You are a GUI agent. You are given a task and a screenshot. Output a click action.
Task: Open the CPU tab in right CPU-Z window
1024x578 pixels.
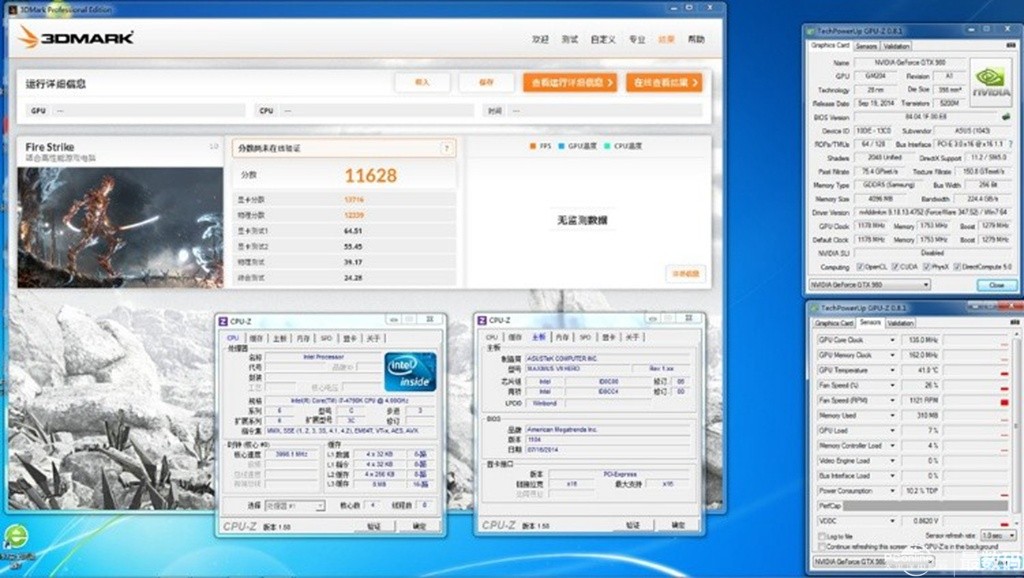(492, 337)
